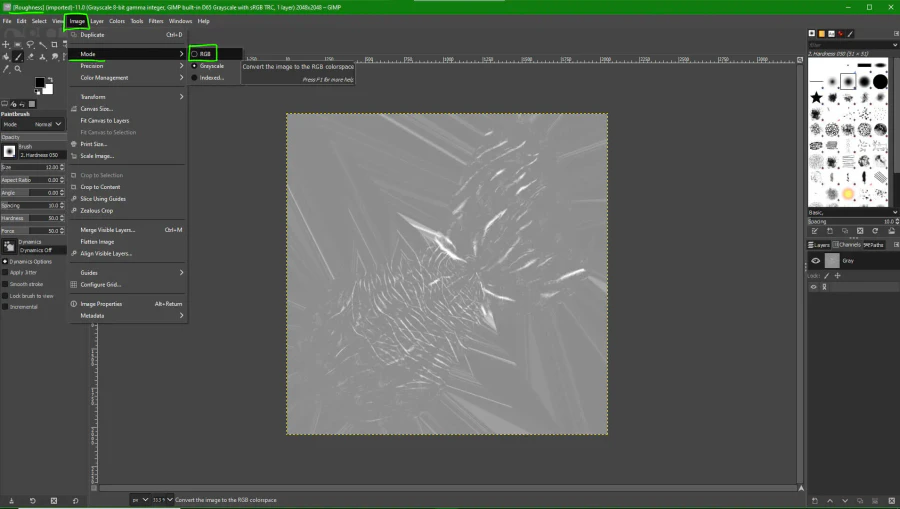
Task: Click the foreground black color swatch
Action: coord(41,83)
